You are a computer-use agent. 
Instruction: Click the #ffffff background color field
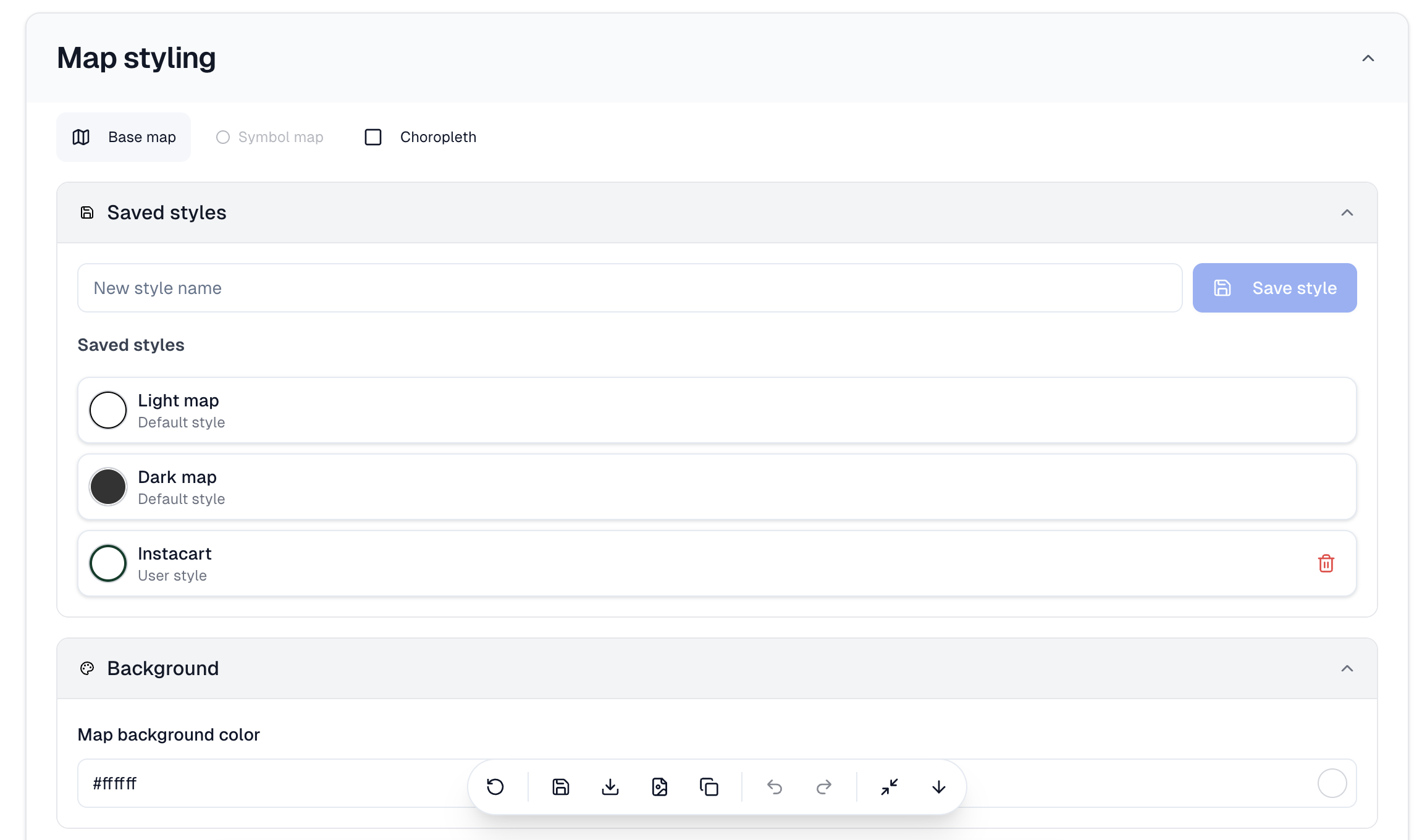(x=717, y=783)
